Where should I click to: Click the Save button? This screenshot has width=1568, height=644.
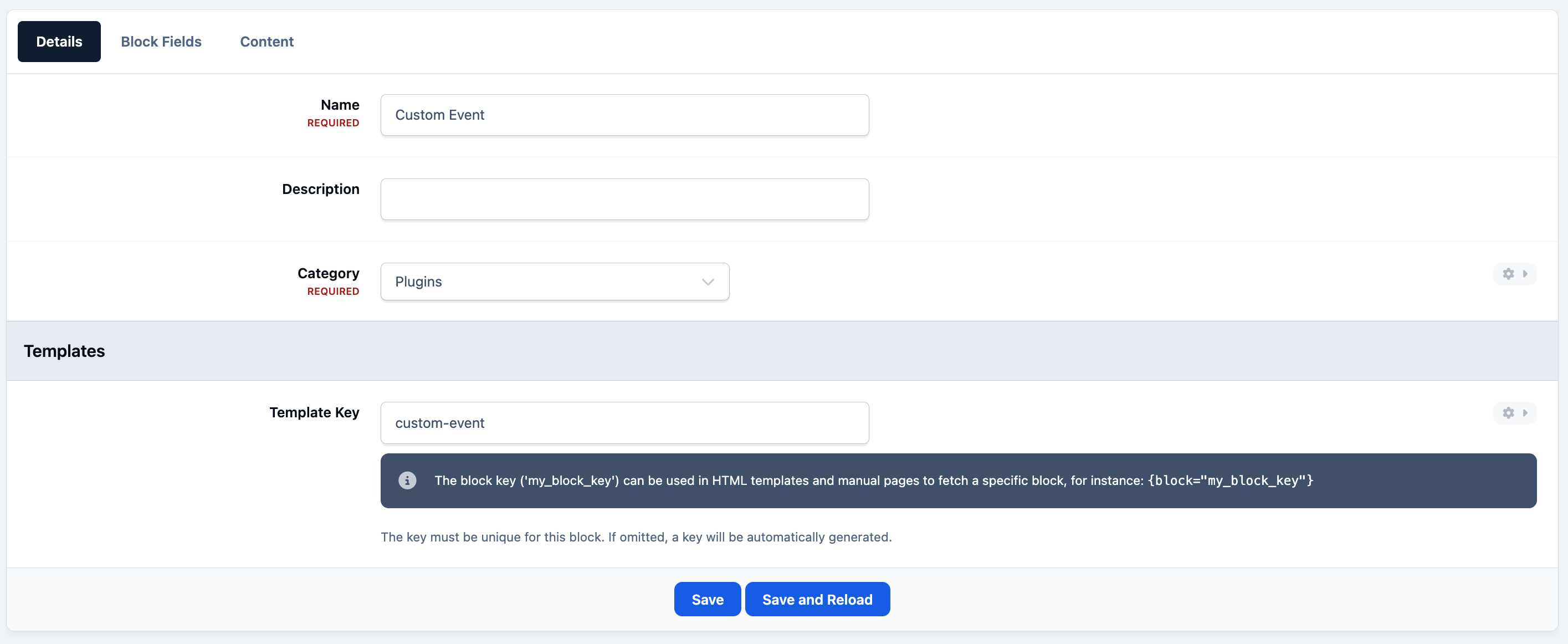[708, 600]
